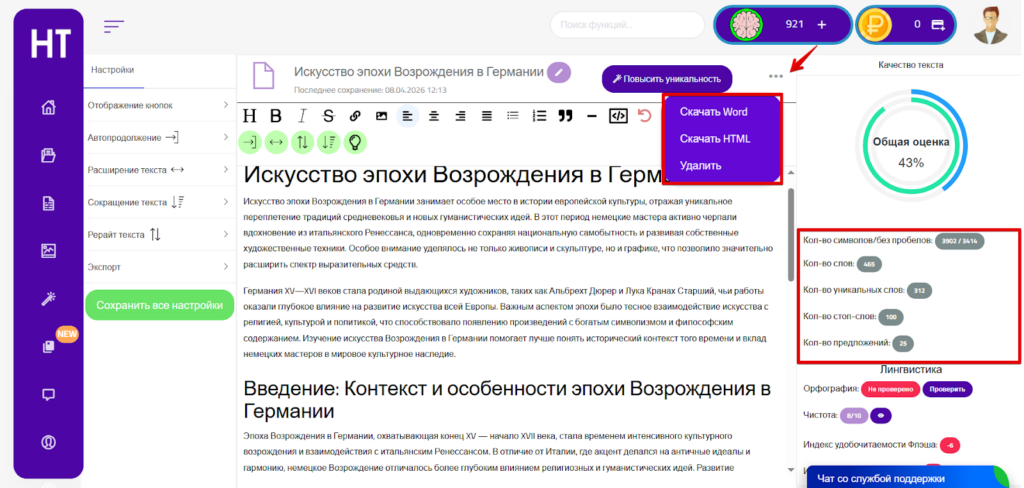Open chat icon in left sidebar

point(48,395)
